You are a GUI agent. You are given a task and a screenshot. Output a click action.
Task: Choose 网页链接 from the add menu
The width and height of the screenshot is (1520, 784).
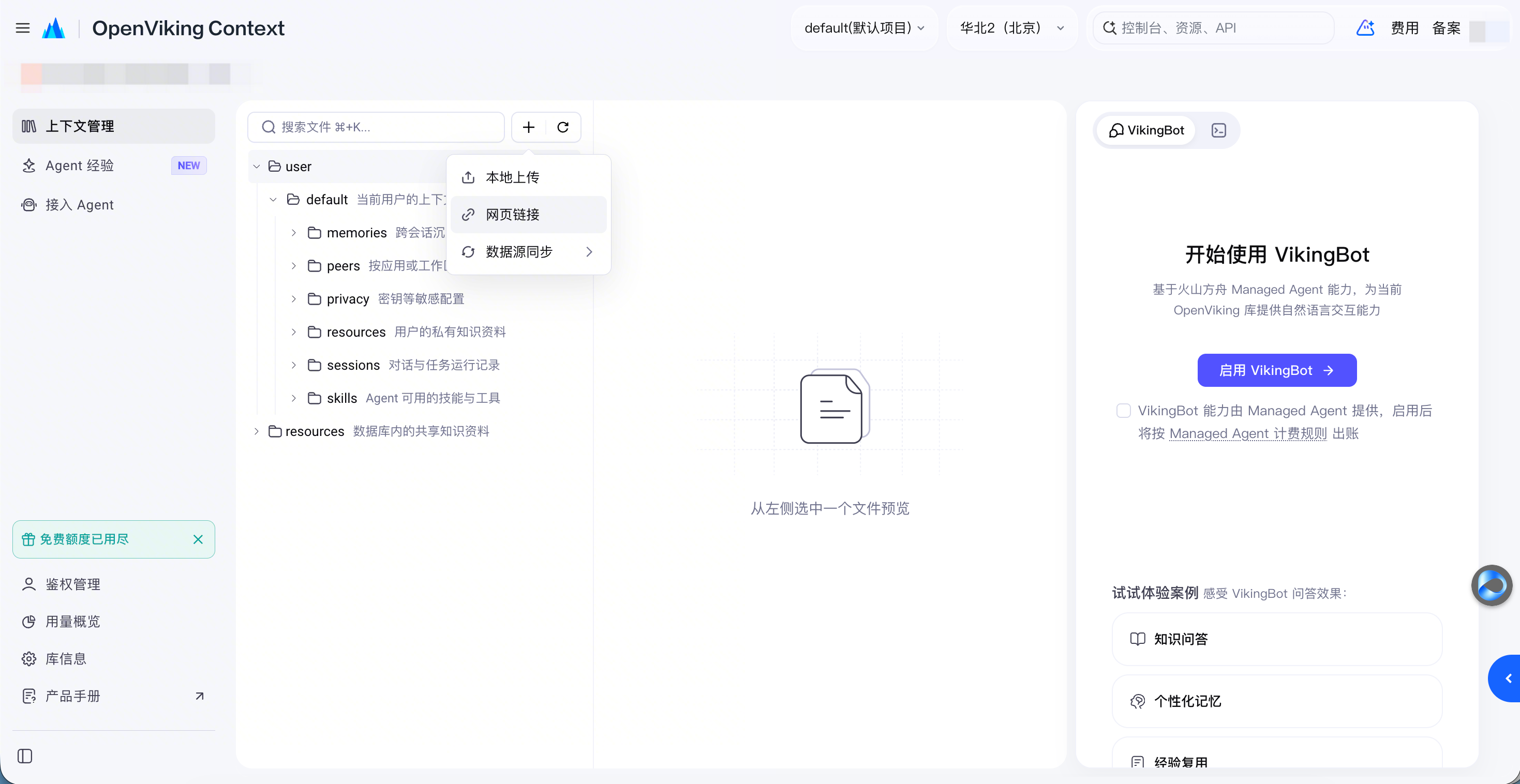pyautogui.click(x=528, y=214)
